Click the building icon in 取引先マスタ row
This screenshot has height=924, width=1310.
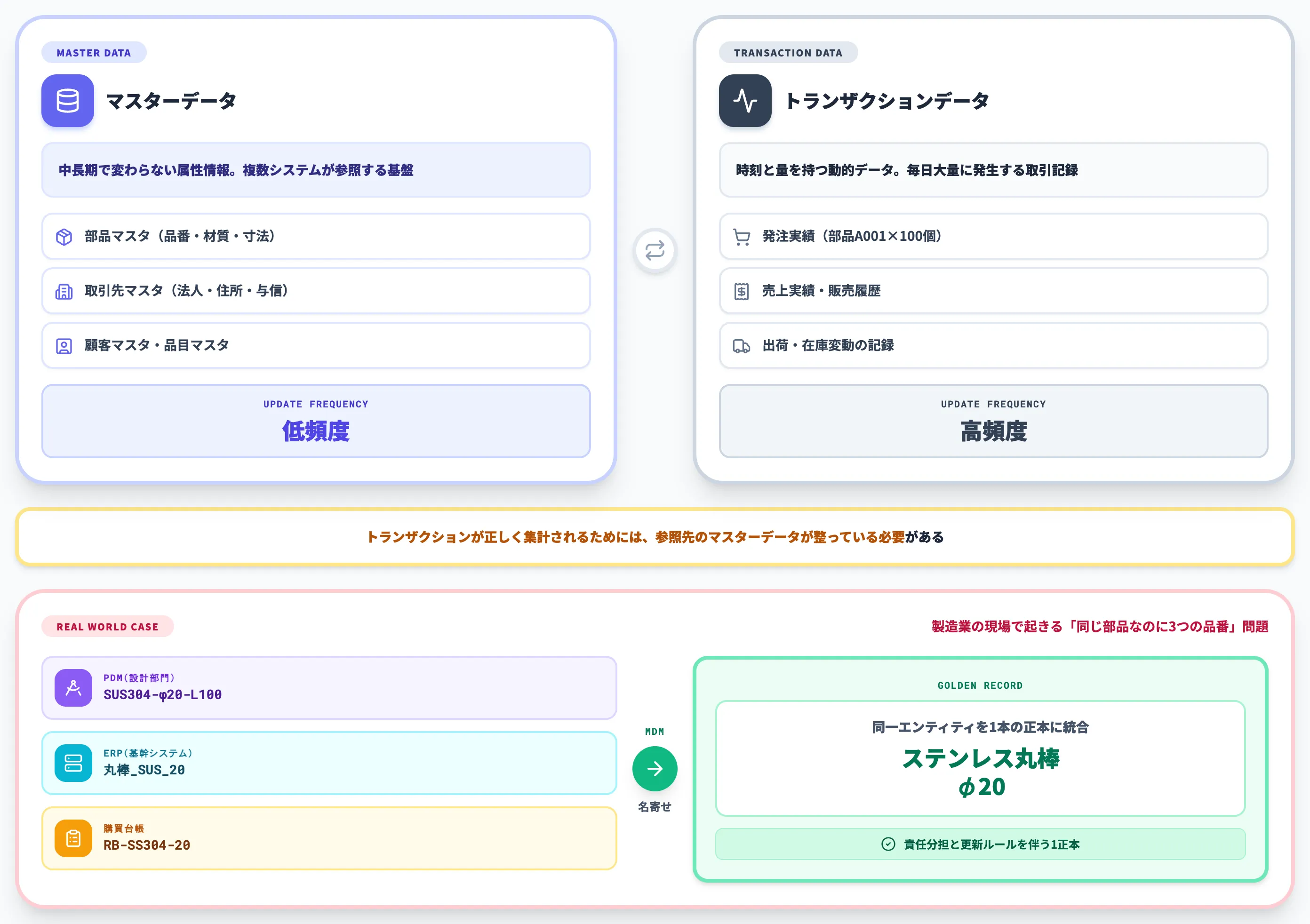(x=64, y=292)
